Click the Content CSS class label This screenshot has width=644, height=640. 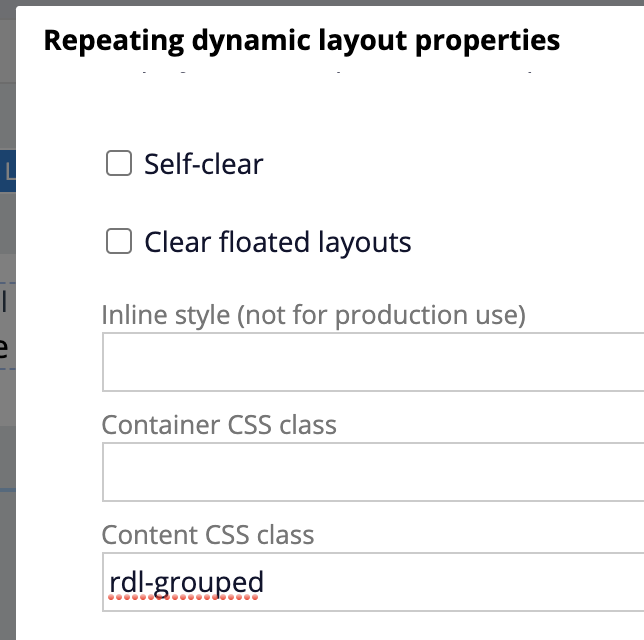click(208, 535)
